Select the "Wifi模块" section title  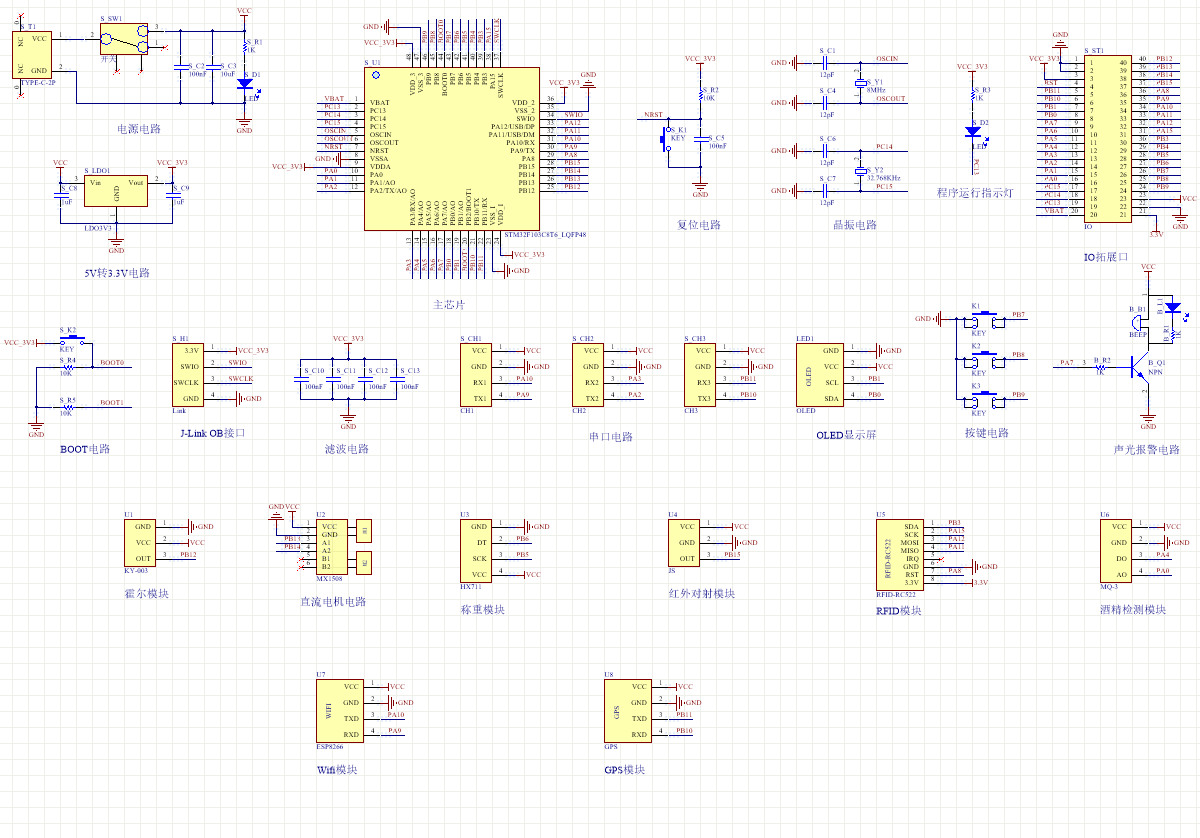tap(337, 770)
